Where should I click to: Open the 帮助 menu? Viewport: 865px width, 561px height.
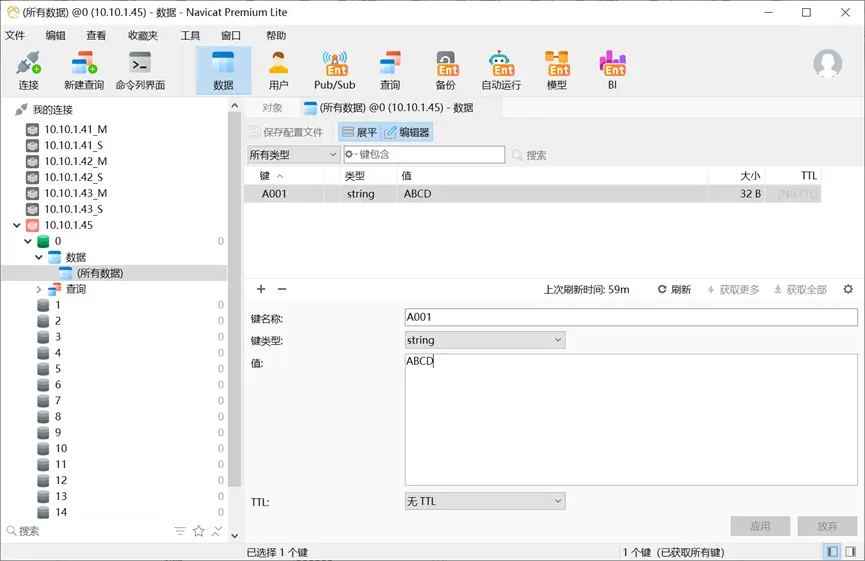(276, 35)
